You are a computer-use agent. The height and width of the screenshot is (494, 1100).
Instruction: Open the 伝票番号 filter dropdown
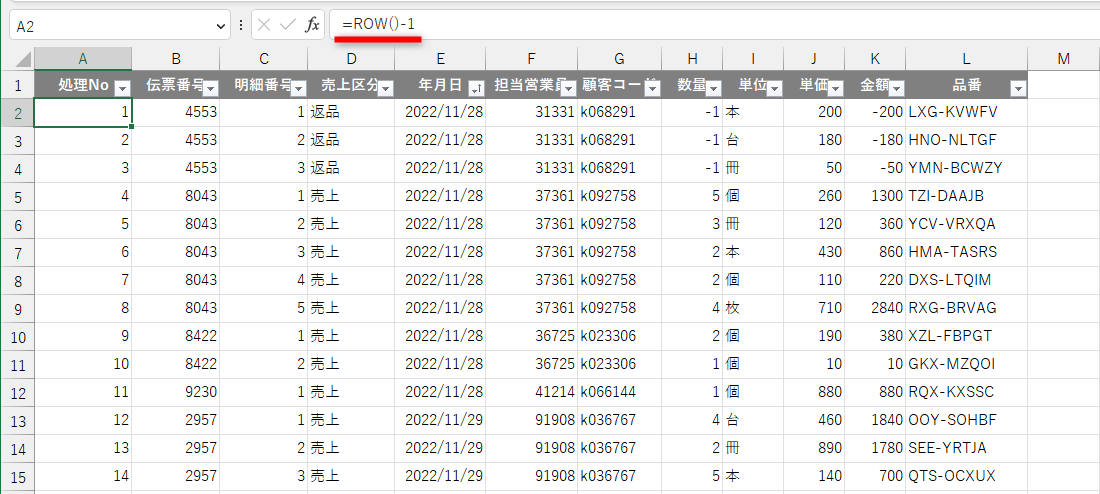point(210,88)
